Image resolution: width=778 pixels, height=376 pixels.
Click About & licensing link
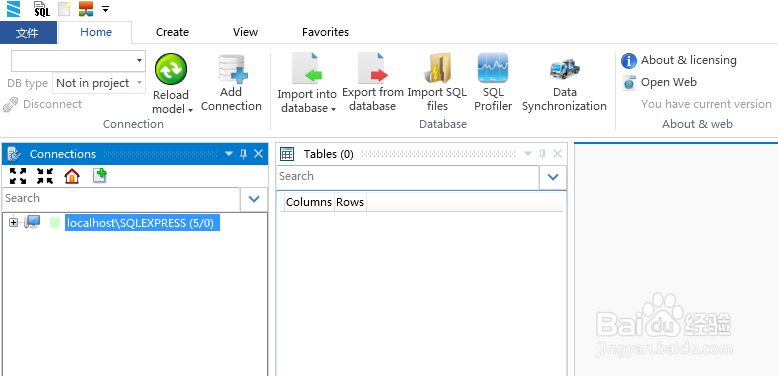click(x=689, y=61)
